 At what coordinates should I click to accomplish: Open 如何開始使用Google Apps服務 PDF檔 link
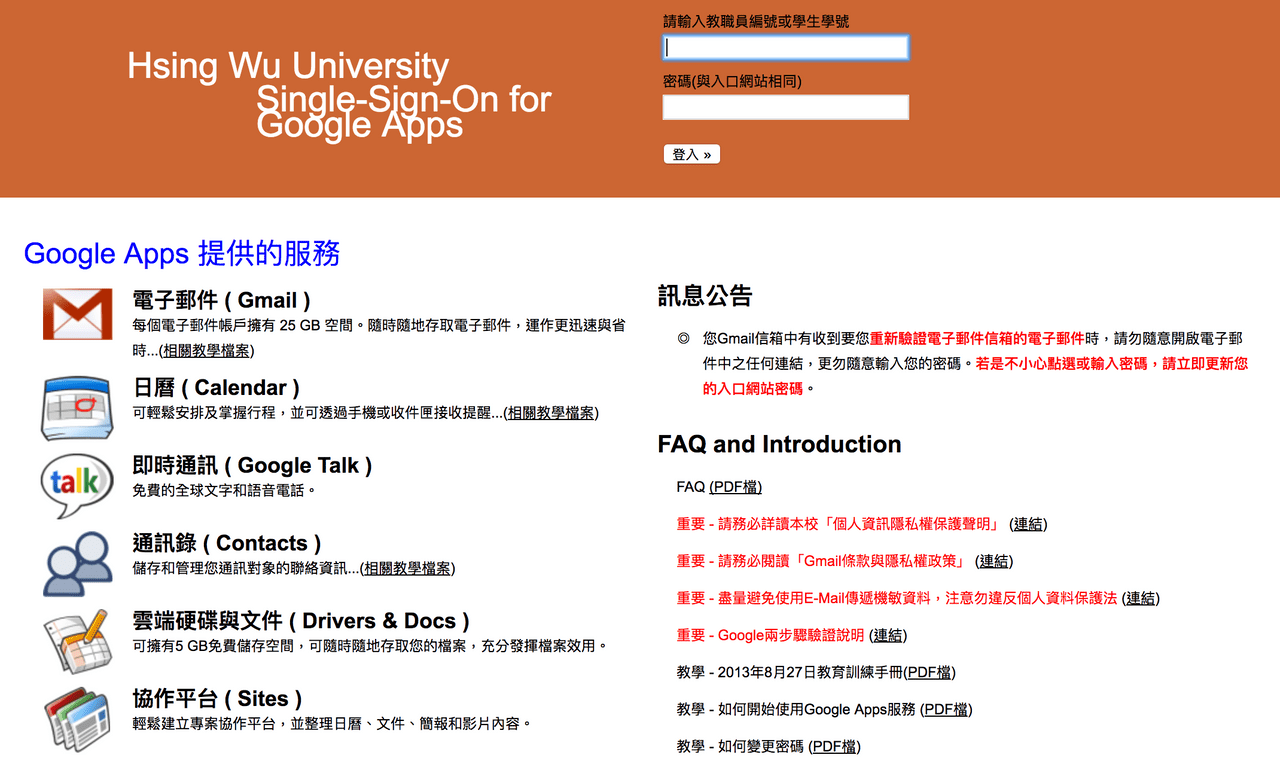(x=947, y=709)
